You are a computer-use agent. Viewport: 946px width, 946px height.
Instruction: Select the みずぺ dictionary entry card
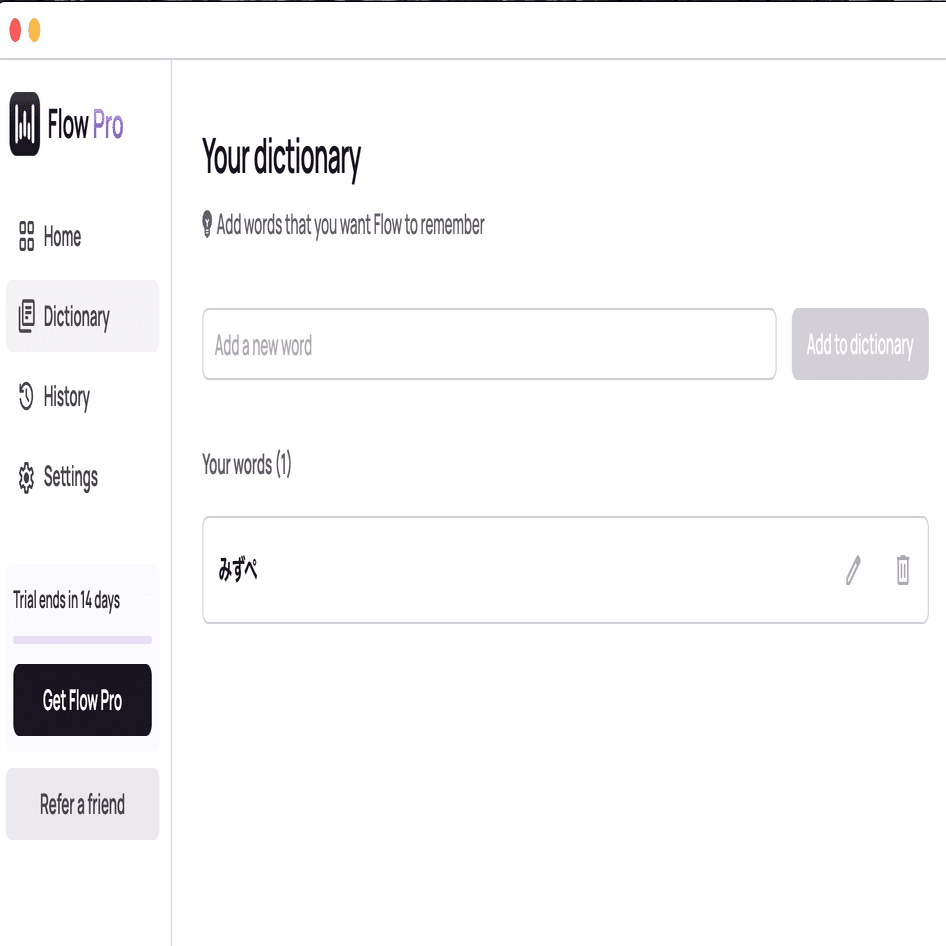pyautogui.click(x=500, y=570)
